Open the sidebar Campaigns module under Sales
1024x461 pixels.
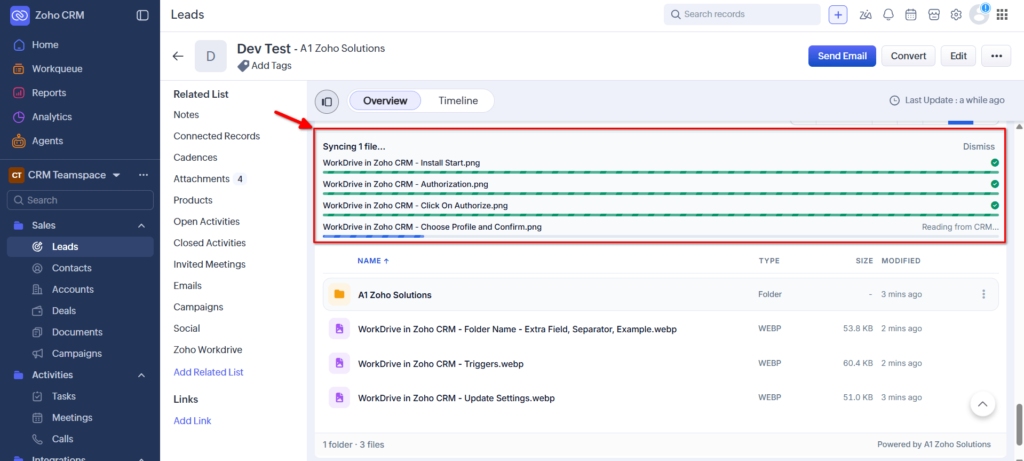click(x=76, y=353)
